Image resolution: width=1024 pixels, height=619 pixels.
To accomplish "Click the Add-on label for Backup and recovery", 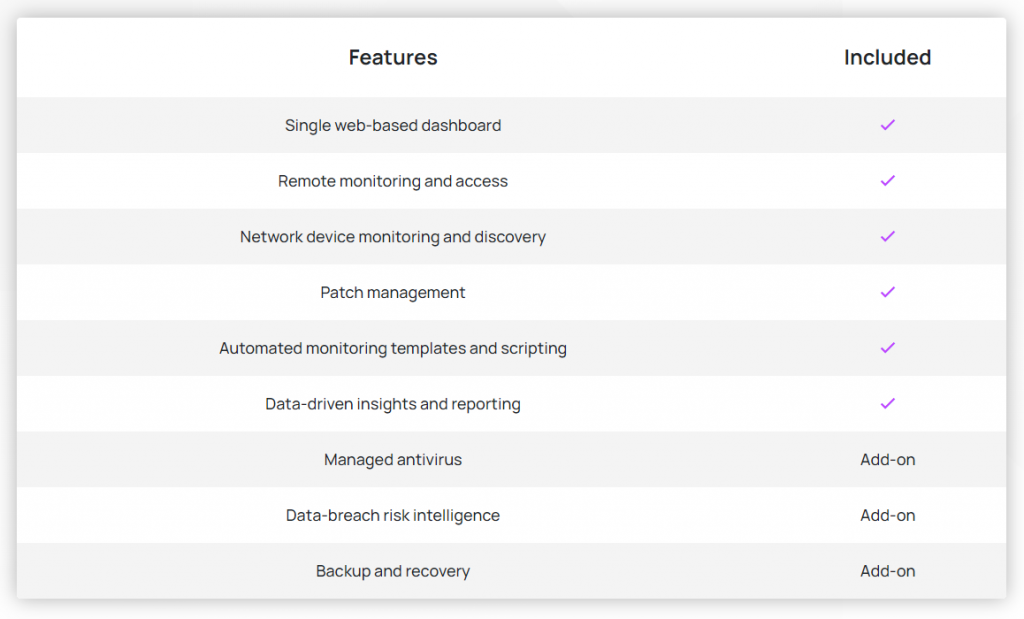I will [887, 572].
